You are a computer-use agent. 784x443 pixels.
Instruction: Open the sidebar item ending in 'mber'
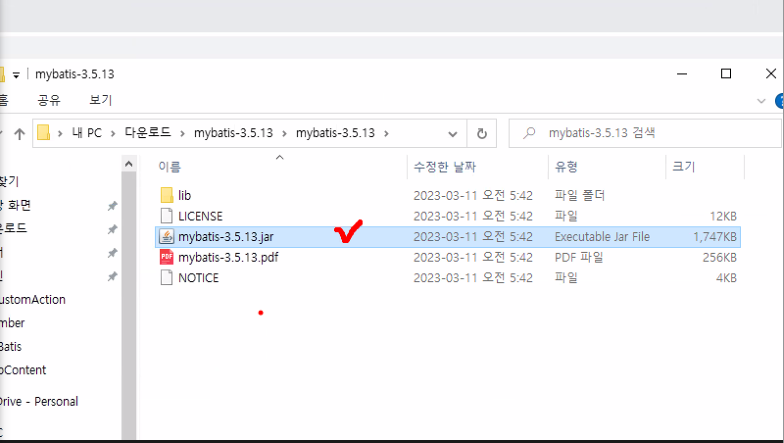pyautogui.click(x=12, y=323)
